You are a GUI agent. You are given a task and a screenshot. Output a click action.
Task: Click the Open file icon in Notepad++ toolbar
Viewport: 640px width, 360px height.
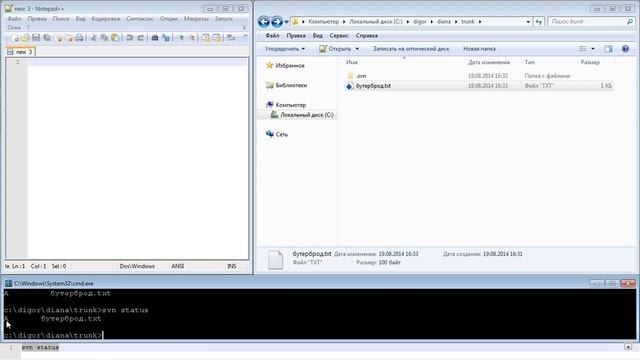25,38
